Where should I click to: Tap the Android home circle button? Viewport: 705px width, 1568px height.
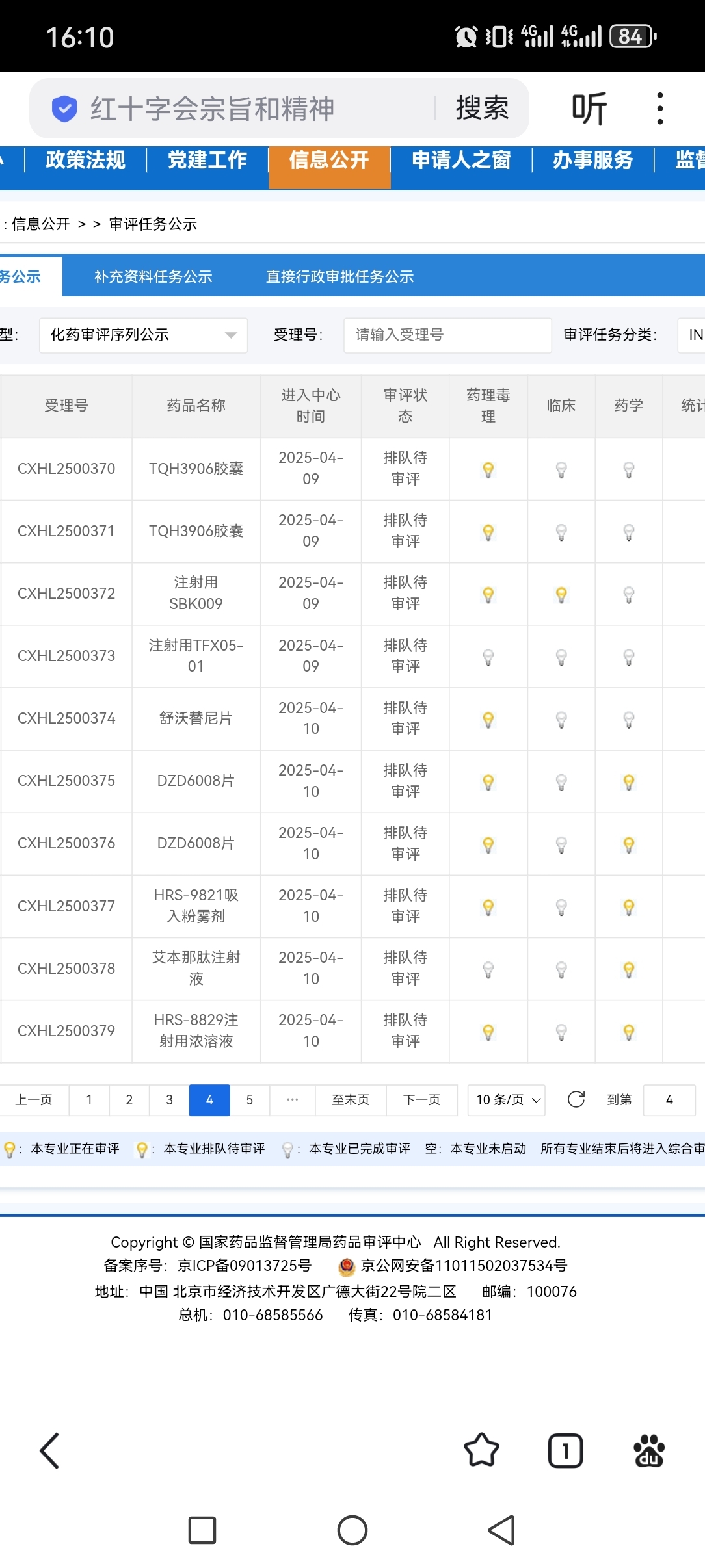click(x=352, y=1530)
